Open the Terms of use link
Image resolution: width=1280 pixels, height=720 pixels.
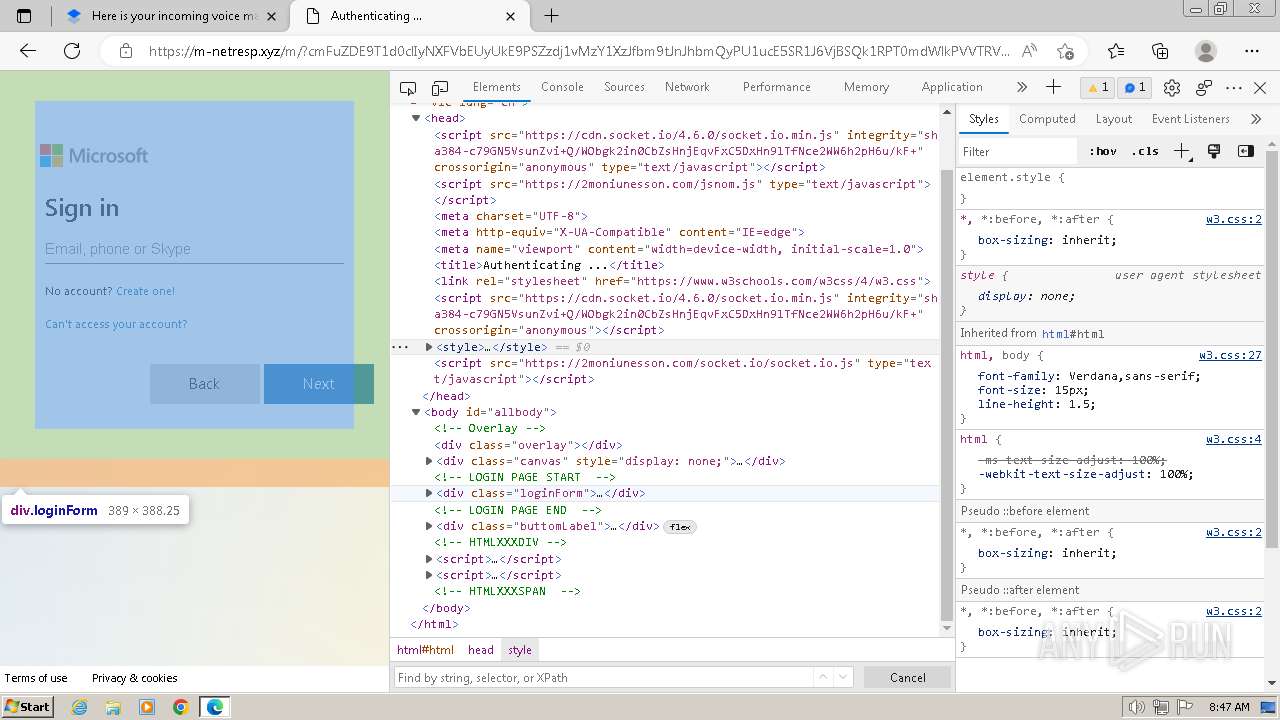click(36, 678)
